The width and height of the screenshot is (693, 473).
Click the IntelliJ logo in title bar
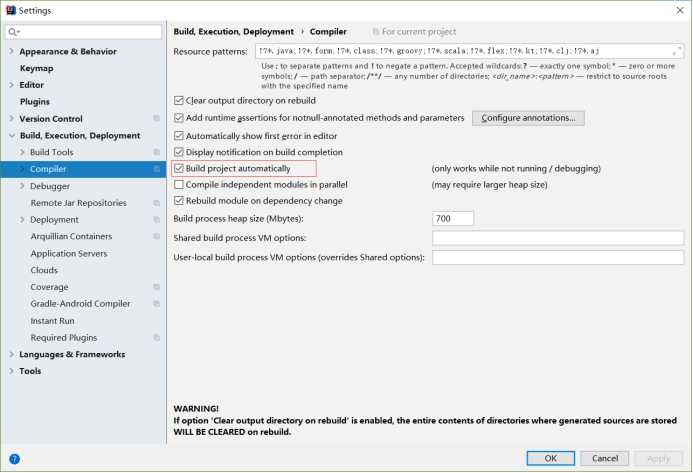(x=11, y=10)
